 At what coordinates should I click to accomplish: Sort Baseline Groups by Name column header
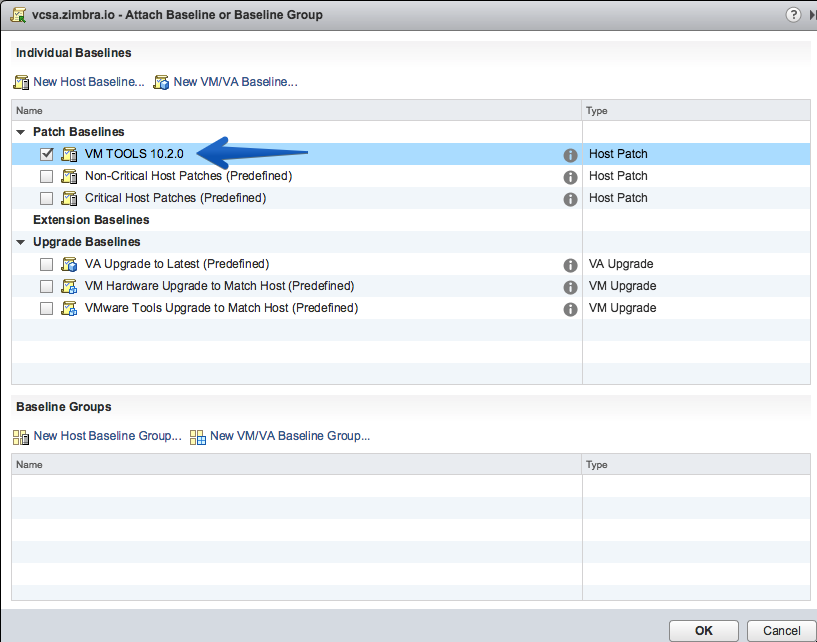[296, 464]
